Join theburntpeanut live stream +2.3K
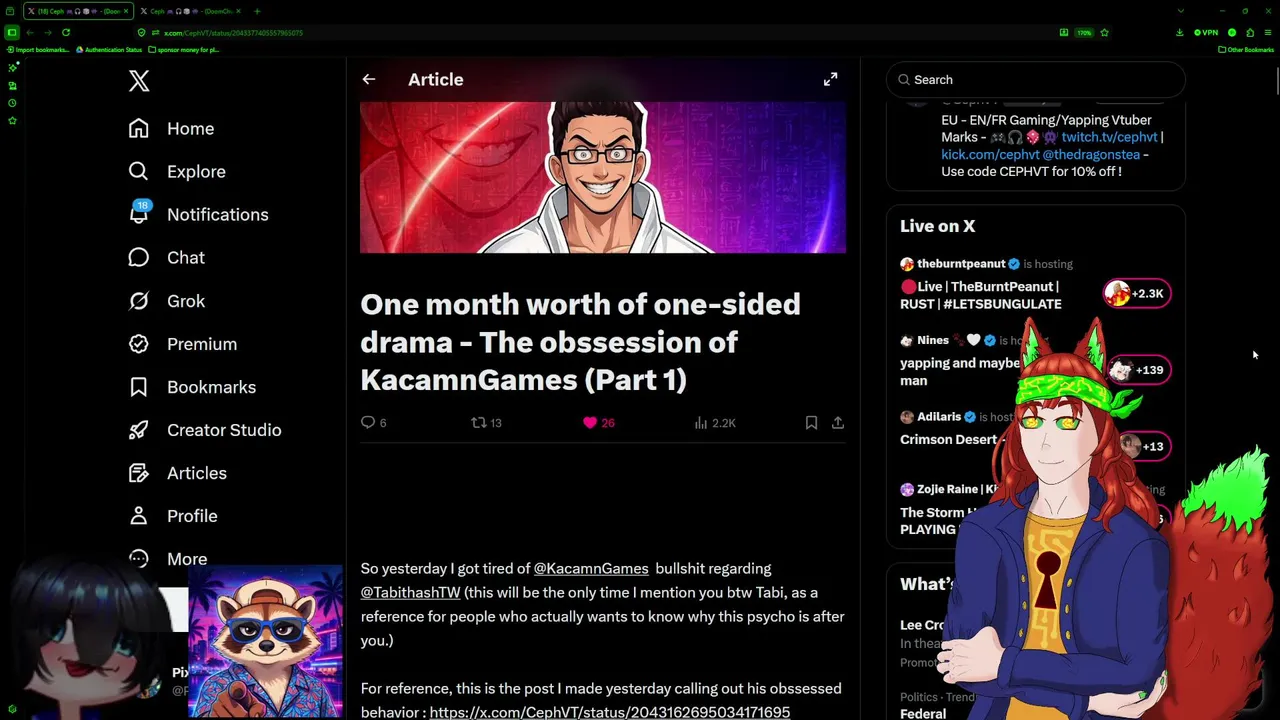This screenshot has height=720, width=1280. [1137, 293]
